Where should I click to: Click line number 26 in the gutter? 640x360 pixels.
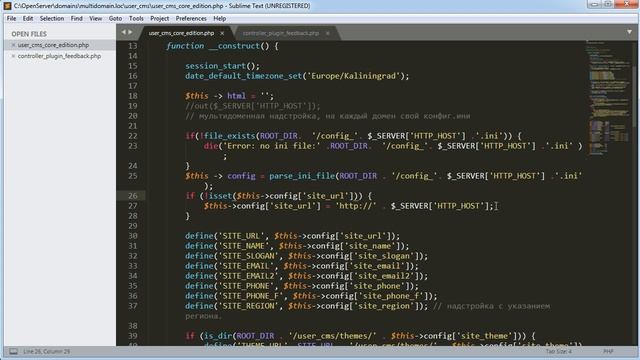[x=133, y=196]
